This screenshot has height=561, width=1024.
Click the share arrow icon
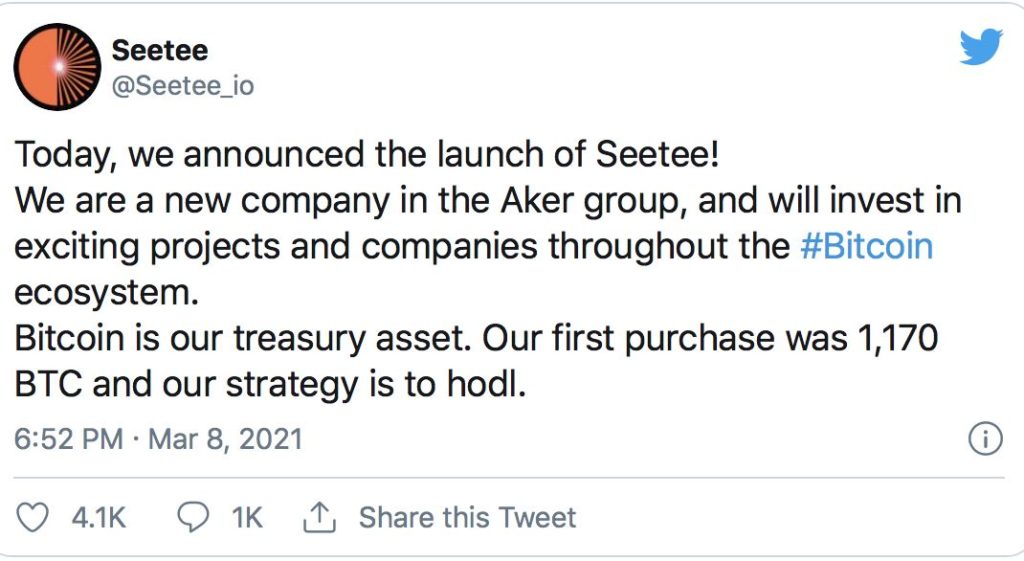click(317, 517)
